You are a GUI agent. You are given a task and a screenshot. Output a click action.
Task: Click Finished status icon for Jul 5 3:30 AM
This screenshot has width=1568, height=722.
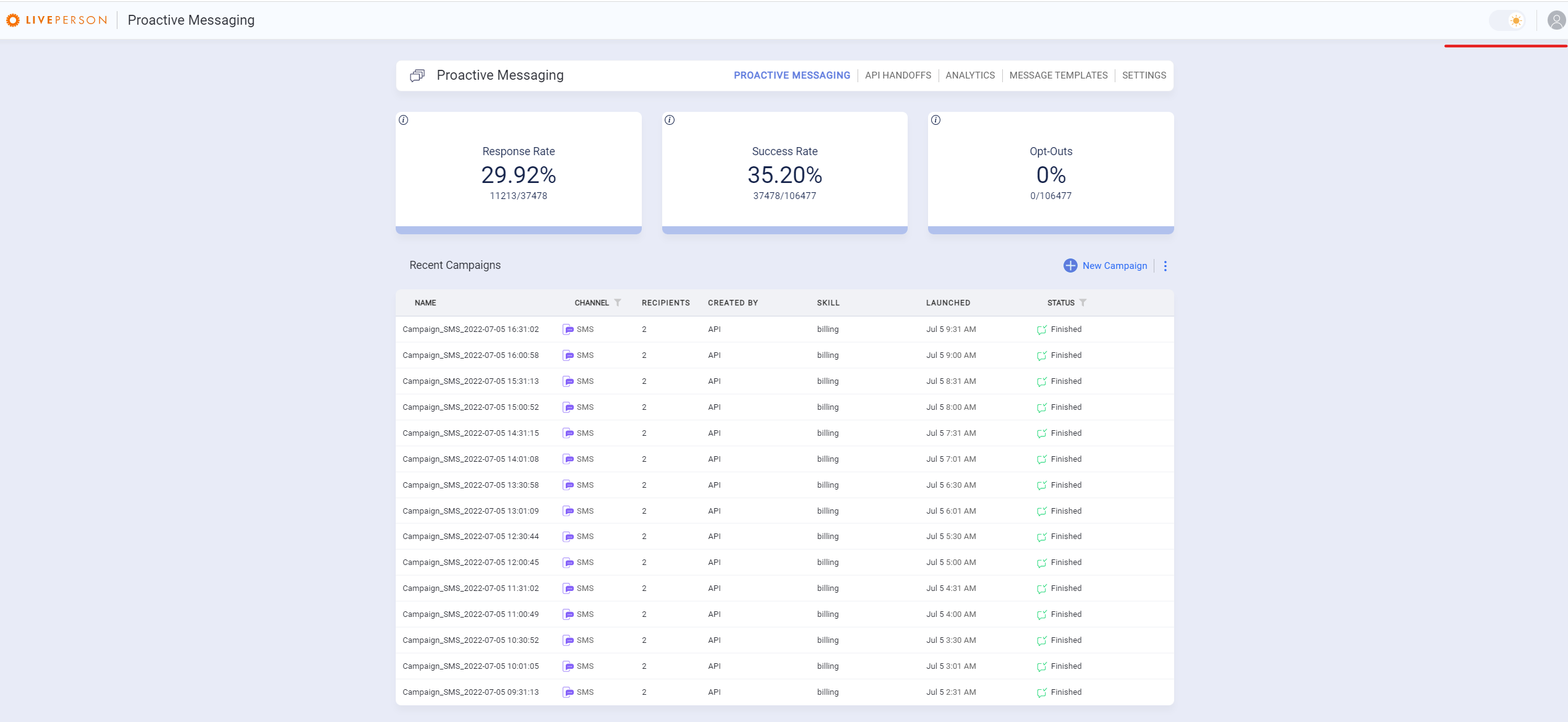pyautogui.click(x=1042, y=640)
